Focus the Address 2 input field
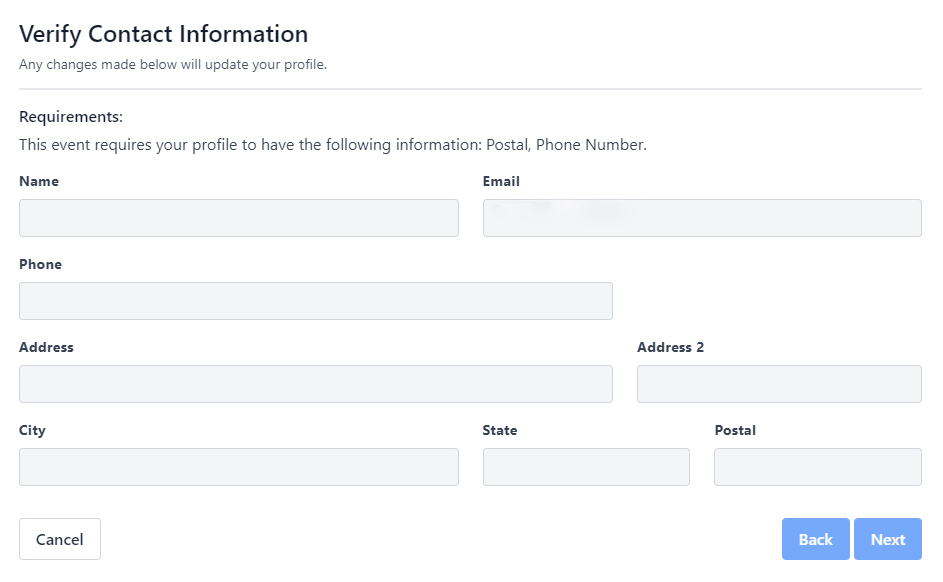This screenshot has height=582, width=943. (779, 384)
